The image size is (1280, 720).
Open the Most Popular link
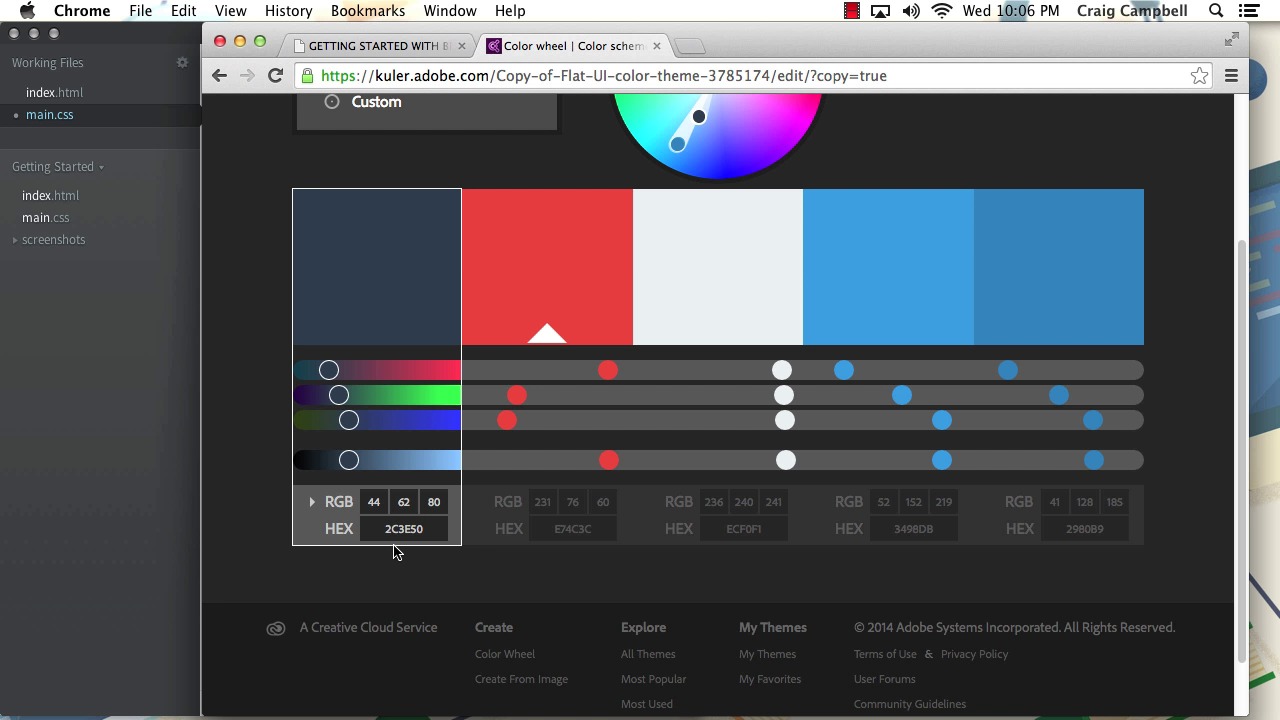653,679
